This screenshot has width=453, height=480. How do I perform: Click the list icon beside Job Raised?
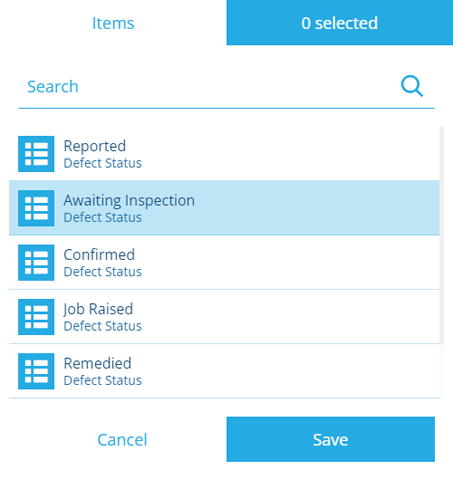pyautogui.click(x=36, y=317)
